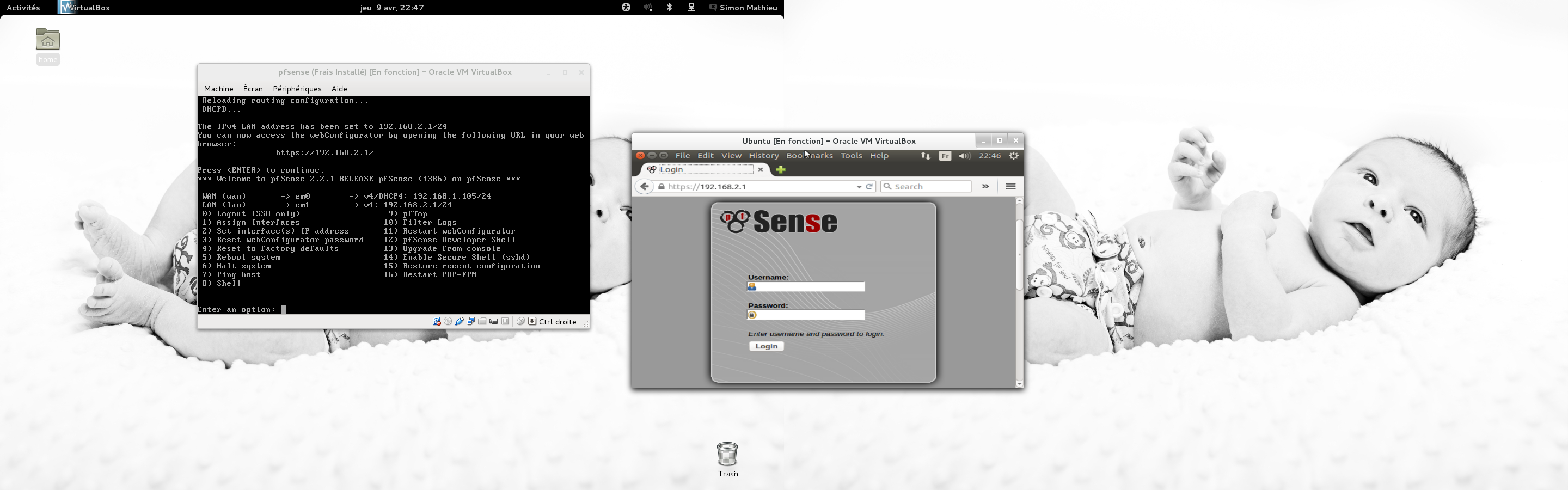Click the date and time jeu 9 avr, 22:47
The image size is (1568, 490).
(x=392, y=8)
